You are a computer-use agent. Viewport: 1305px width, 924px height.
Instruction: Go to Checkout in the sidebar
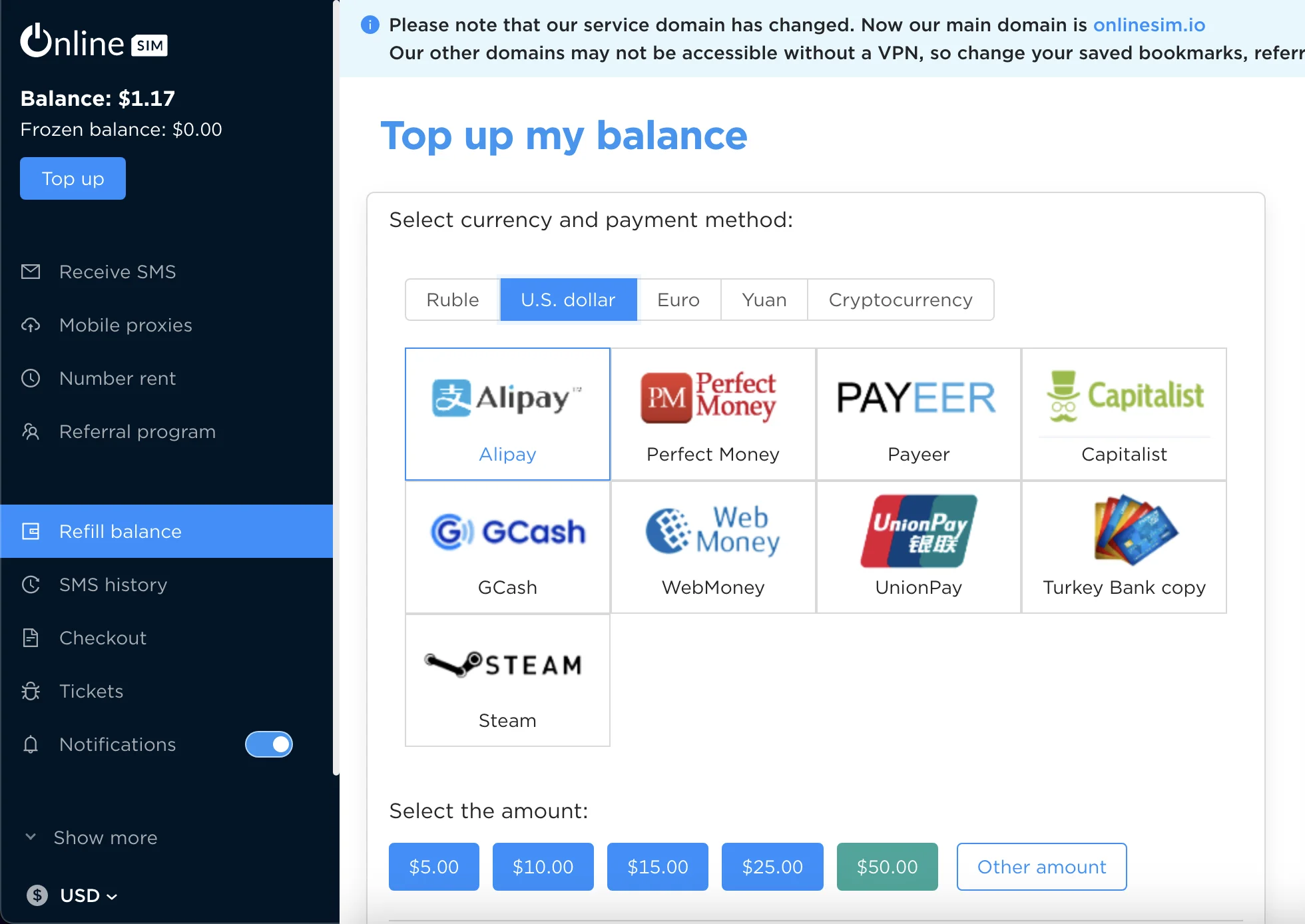tap(166, 638)
